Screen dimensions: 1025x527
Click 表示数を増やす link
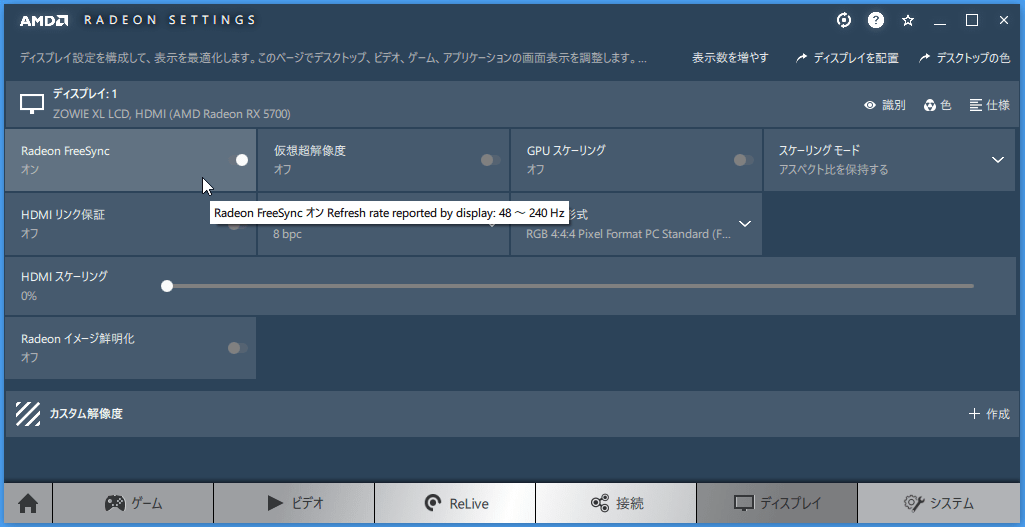(x=730, y=58)
